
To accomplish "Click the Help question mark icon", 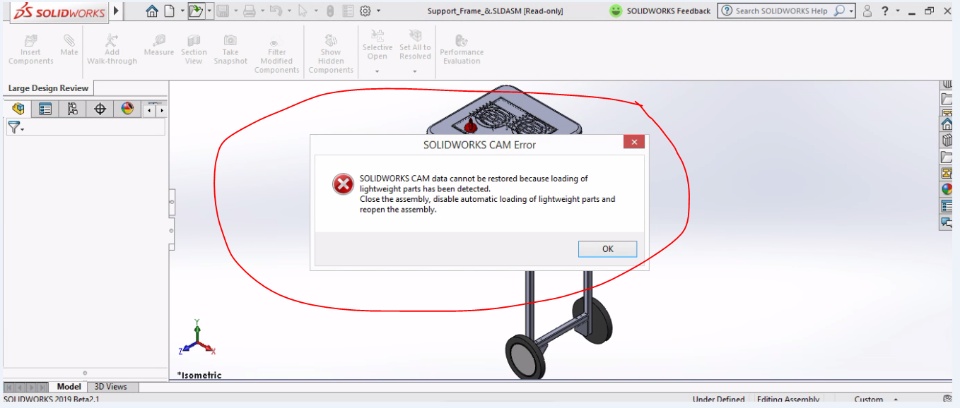I will point(885,11).
